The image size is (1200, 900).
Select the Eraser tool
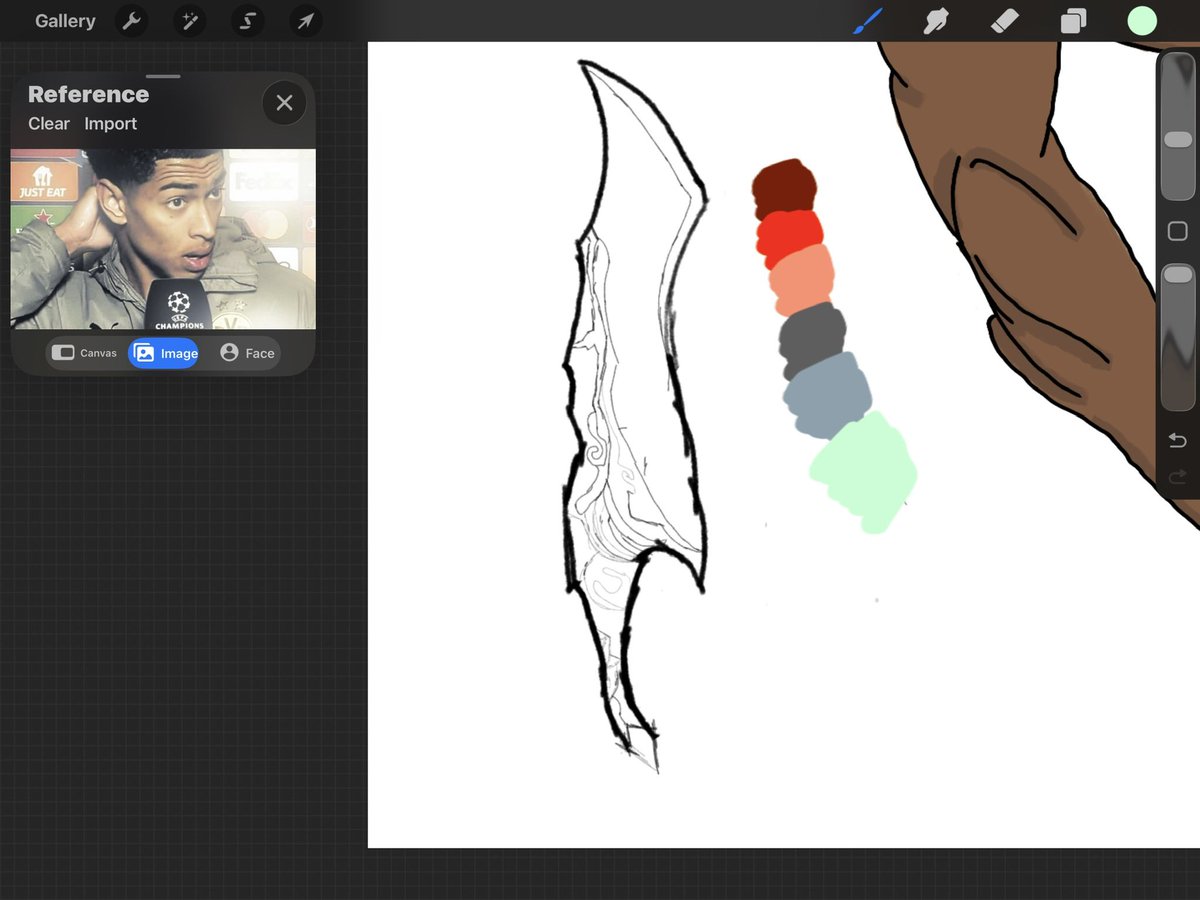tap(1004, 21)
